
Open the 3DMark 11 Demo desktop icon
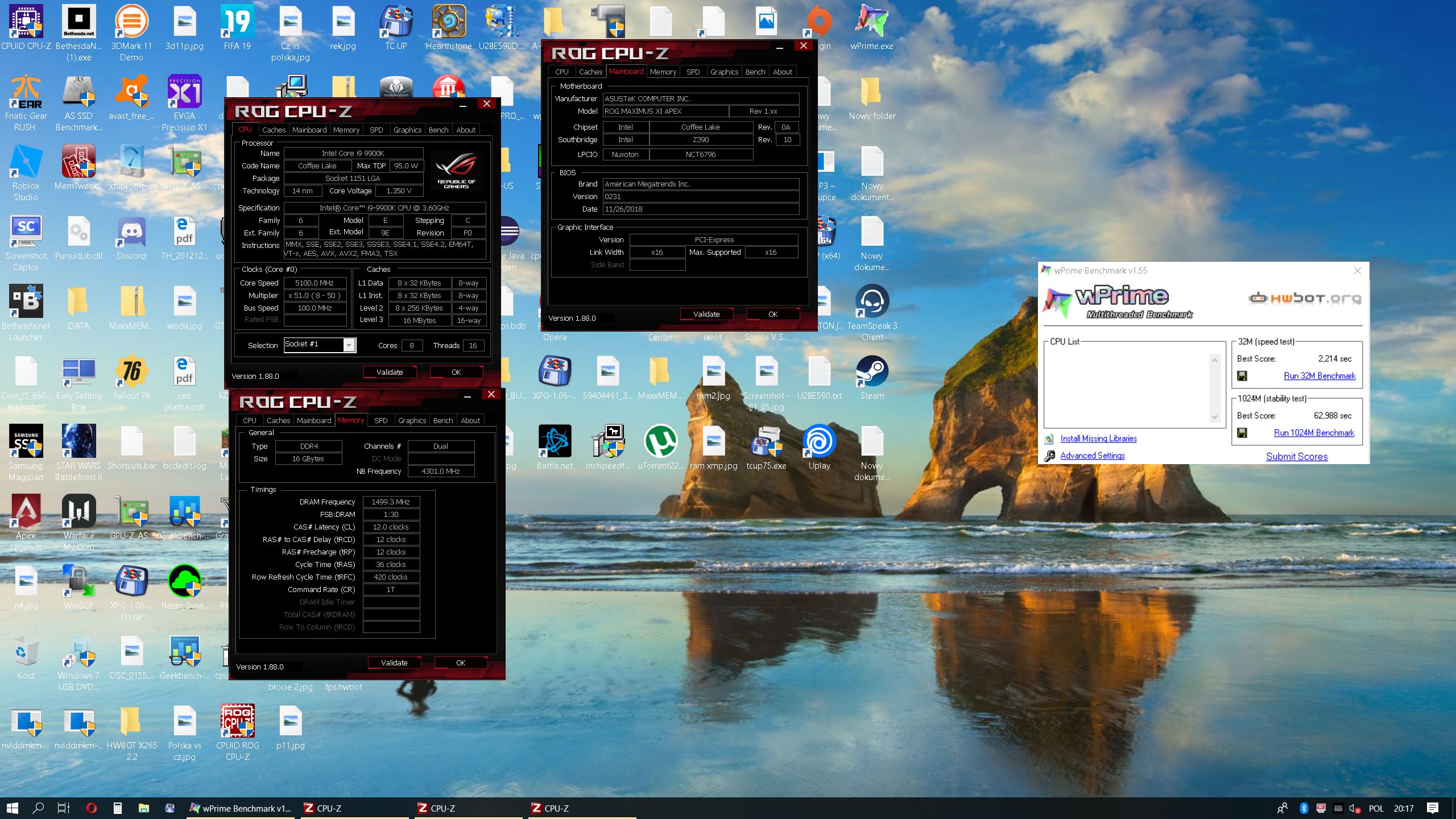point(131,32)
